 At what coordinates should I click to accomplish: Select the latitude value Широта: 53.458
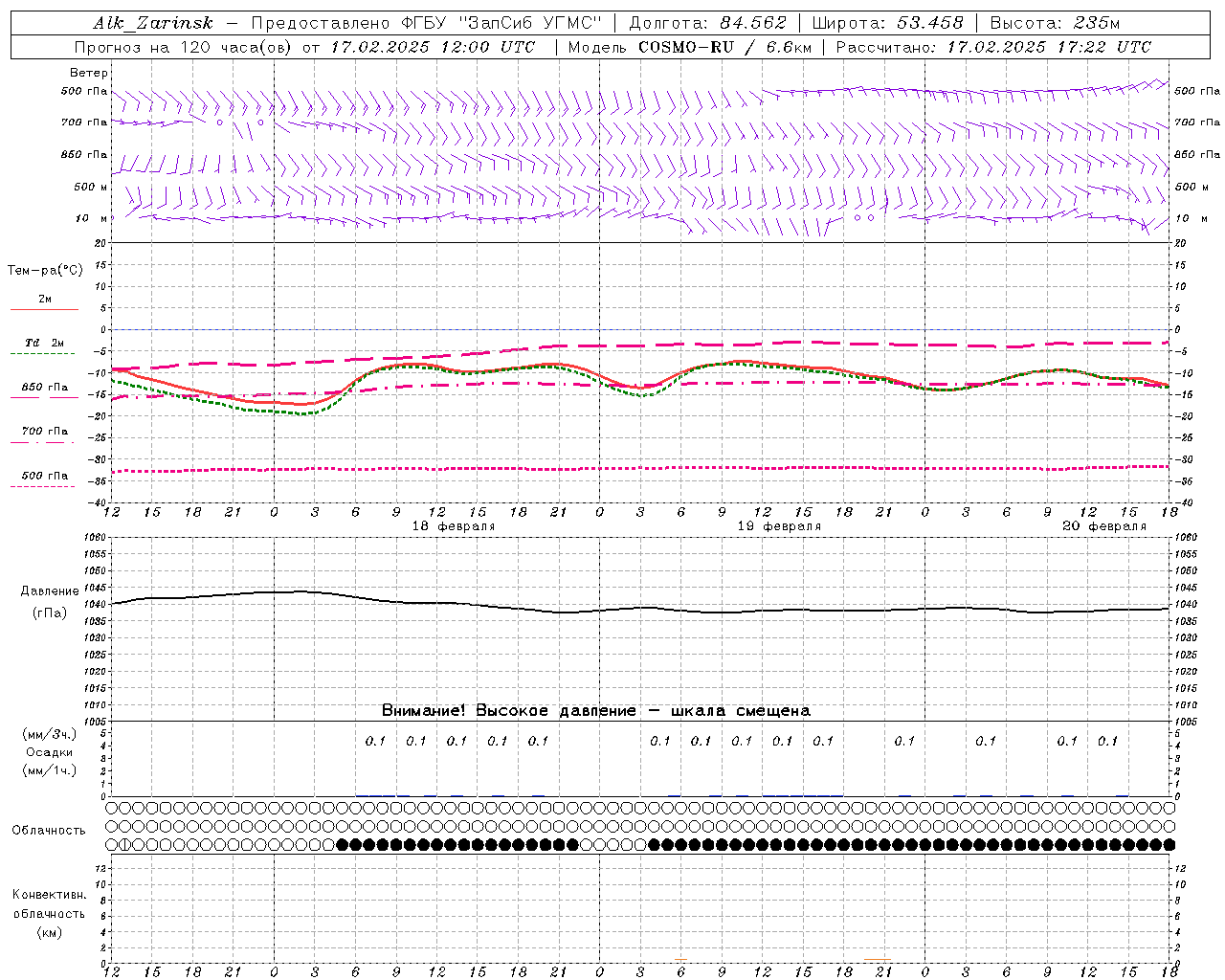click(x=887, y=23)
